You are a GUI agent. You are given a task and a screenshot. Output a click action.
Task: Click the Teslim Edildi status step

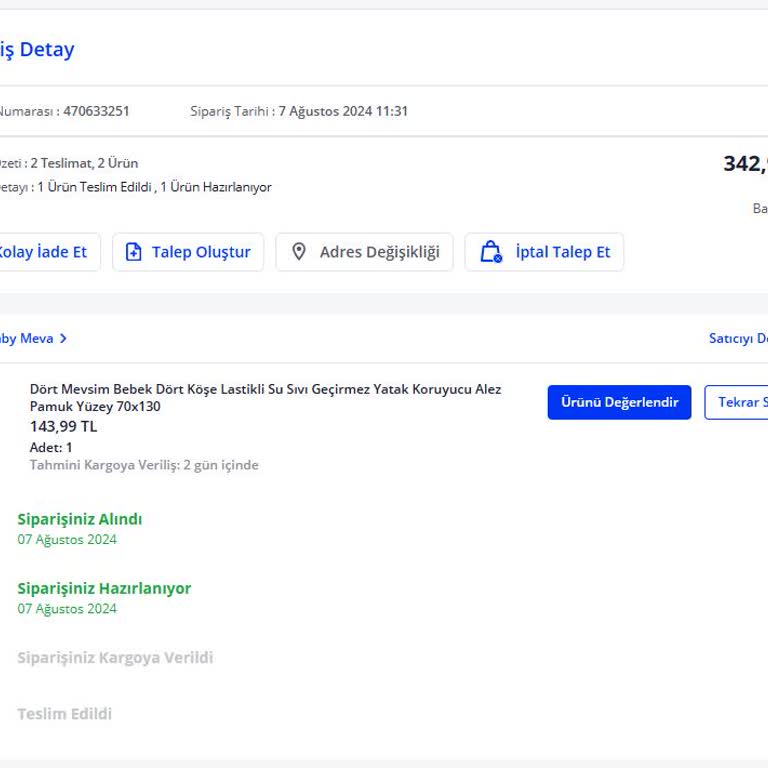coord(65,714)
